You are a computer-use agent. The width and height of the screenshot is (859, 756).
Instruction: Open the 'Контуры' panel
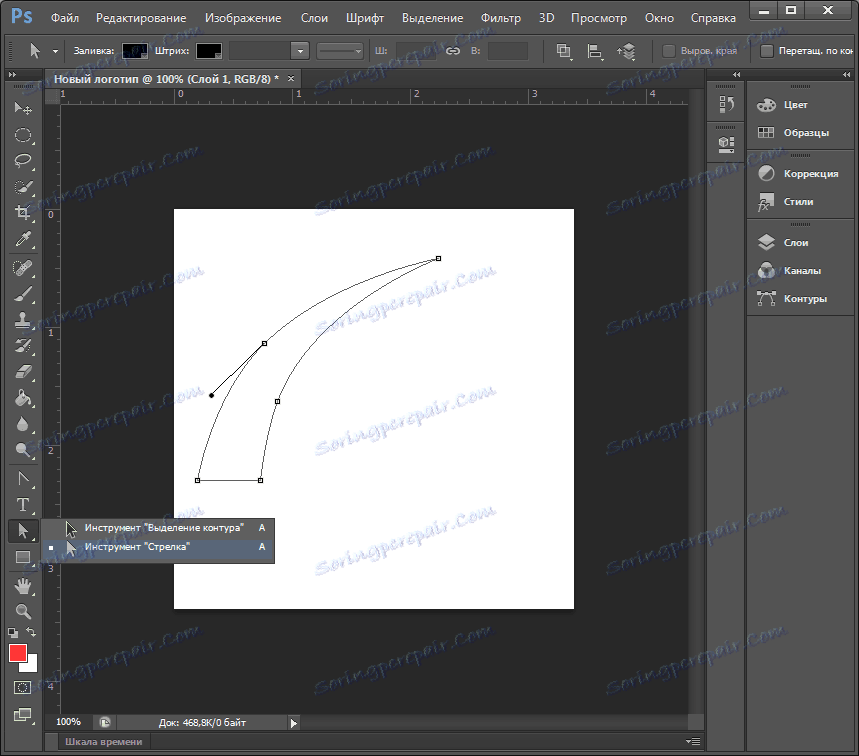[x=805, y=298]
